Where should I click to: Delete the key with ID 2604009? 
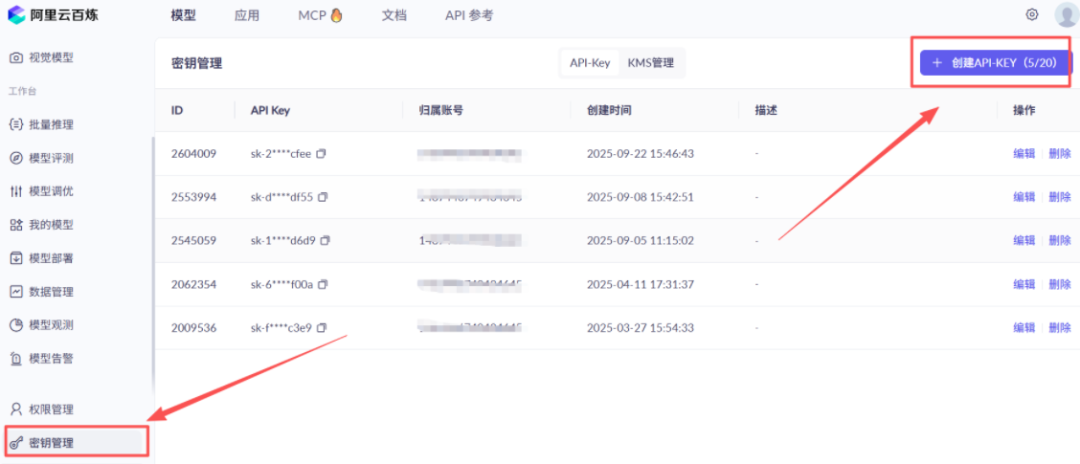[x=1060, y=154]
